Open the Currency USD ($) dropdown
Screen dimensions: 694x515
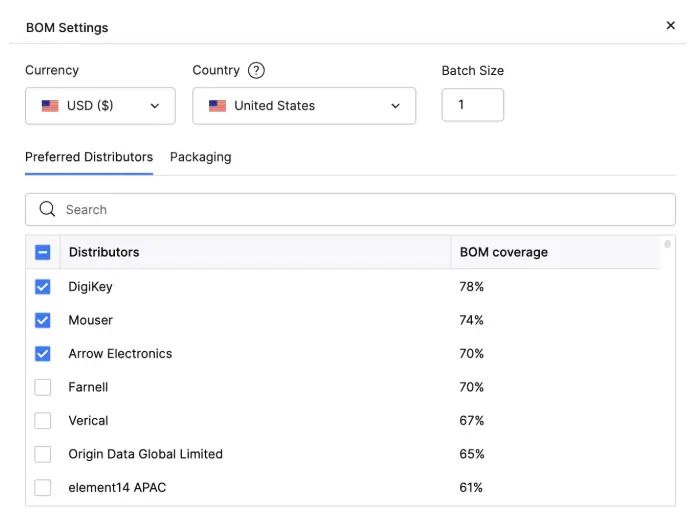click(100, 106)
